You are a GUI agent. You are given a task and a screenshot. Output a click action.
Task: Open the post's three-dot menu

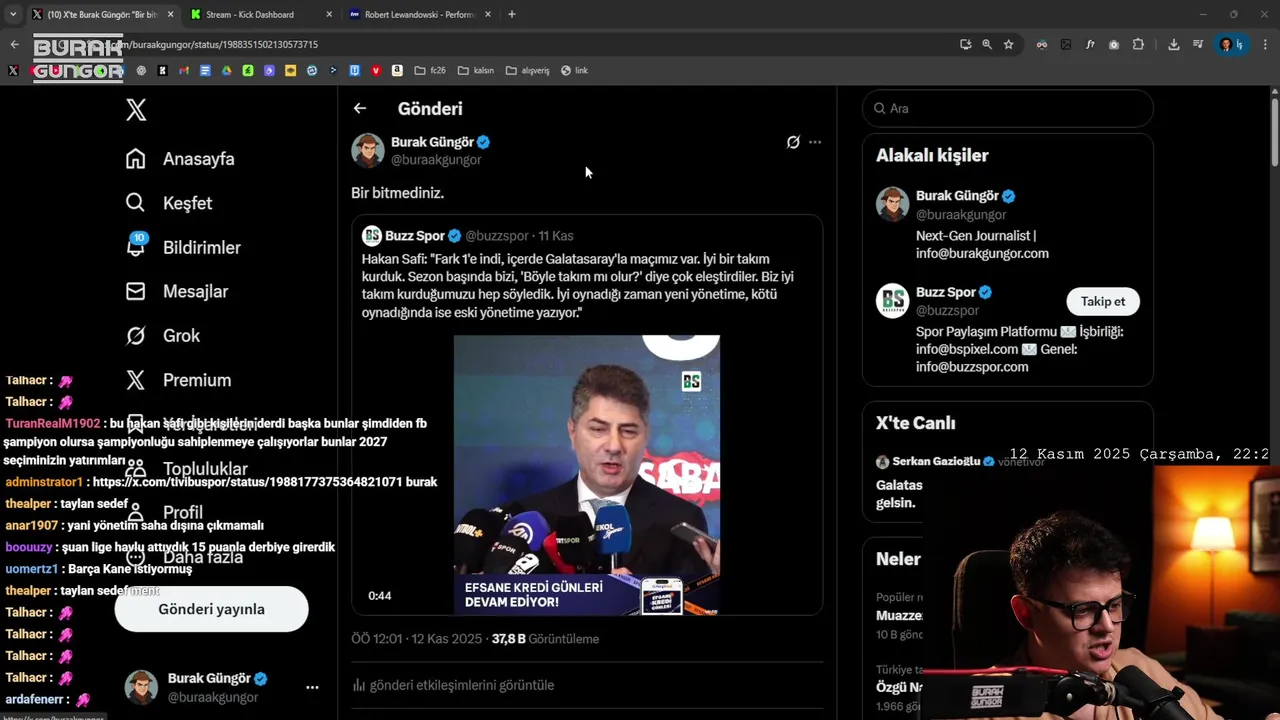tap(815, 142)
